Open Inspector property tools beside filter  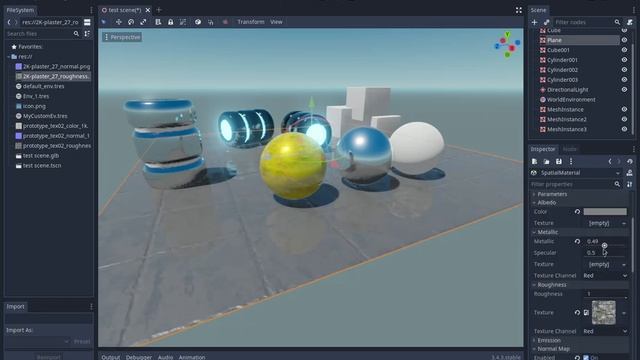630,184
